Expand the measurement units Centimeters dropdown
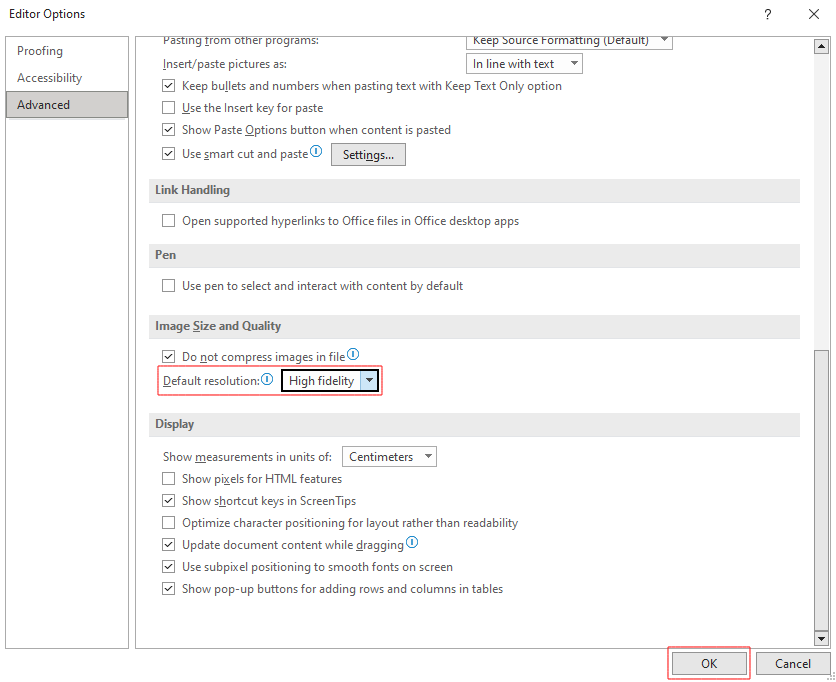This screenshot has height=682, width=836. [x=428, y=457]
